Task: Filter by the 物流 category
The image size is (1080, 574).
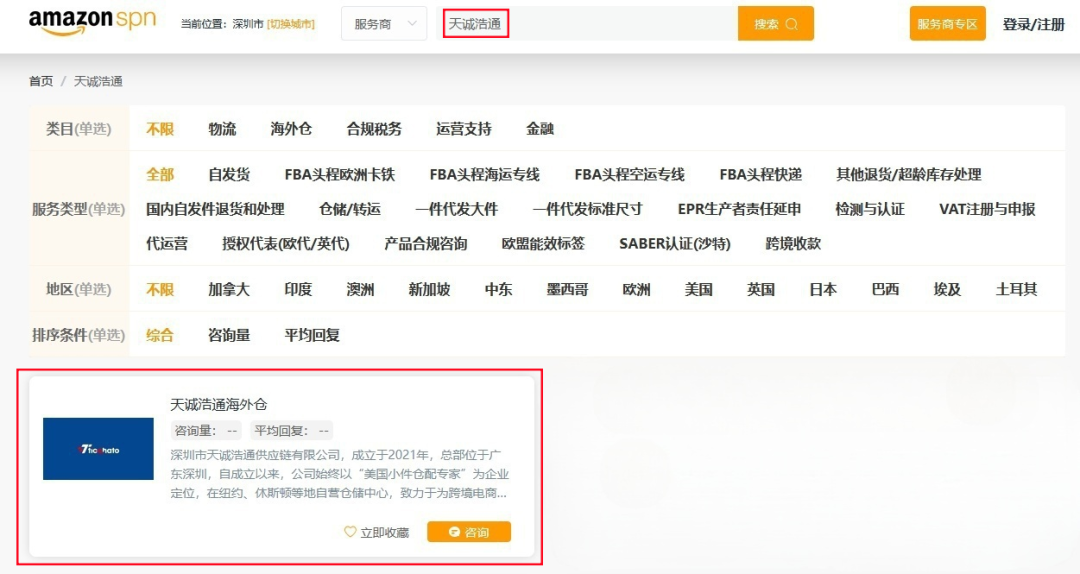Action: coord(222,129)
